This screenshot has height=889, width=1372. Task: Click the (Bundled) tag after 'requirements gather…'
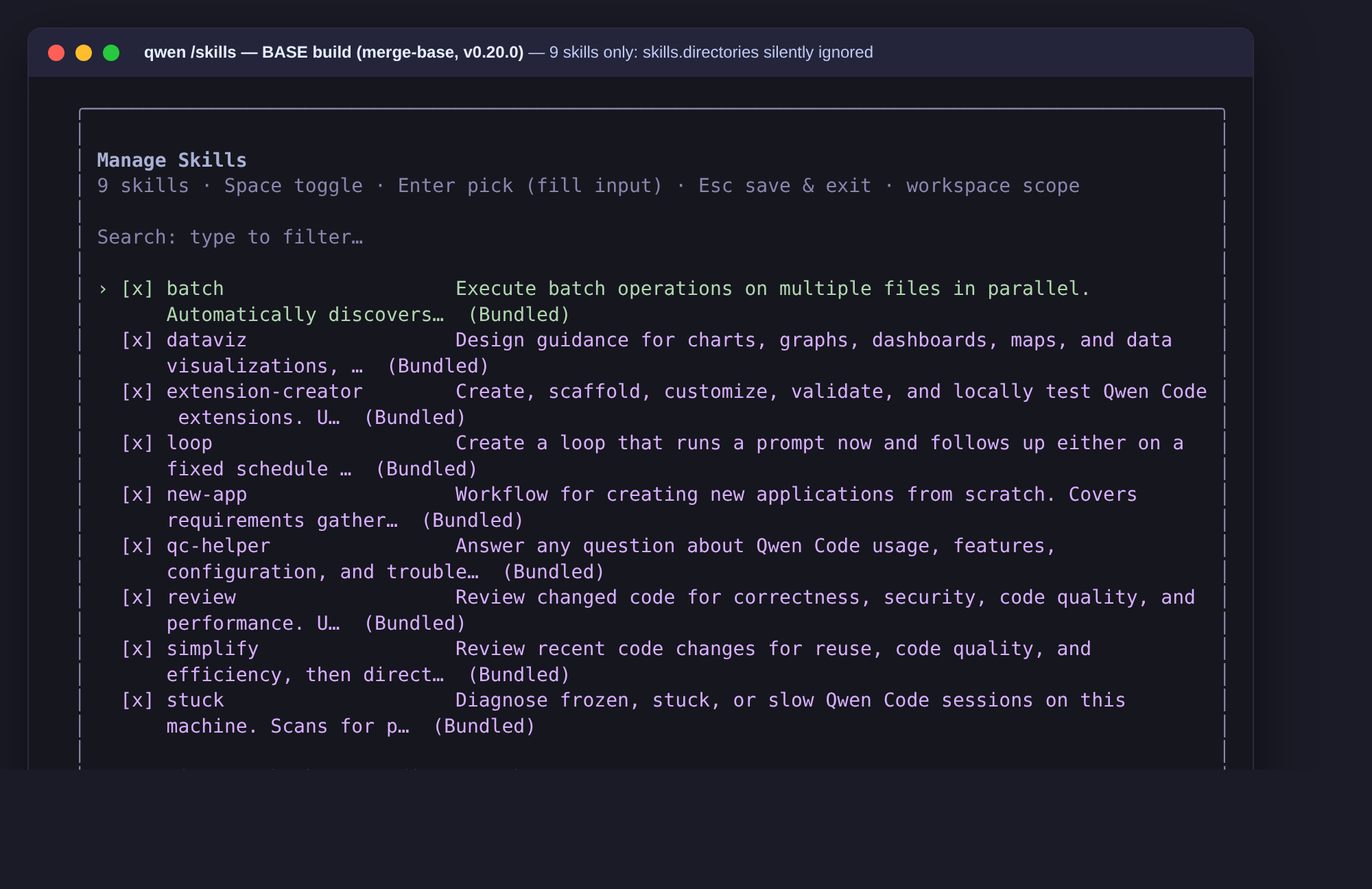click(x=473, y=521)
